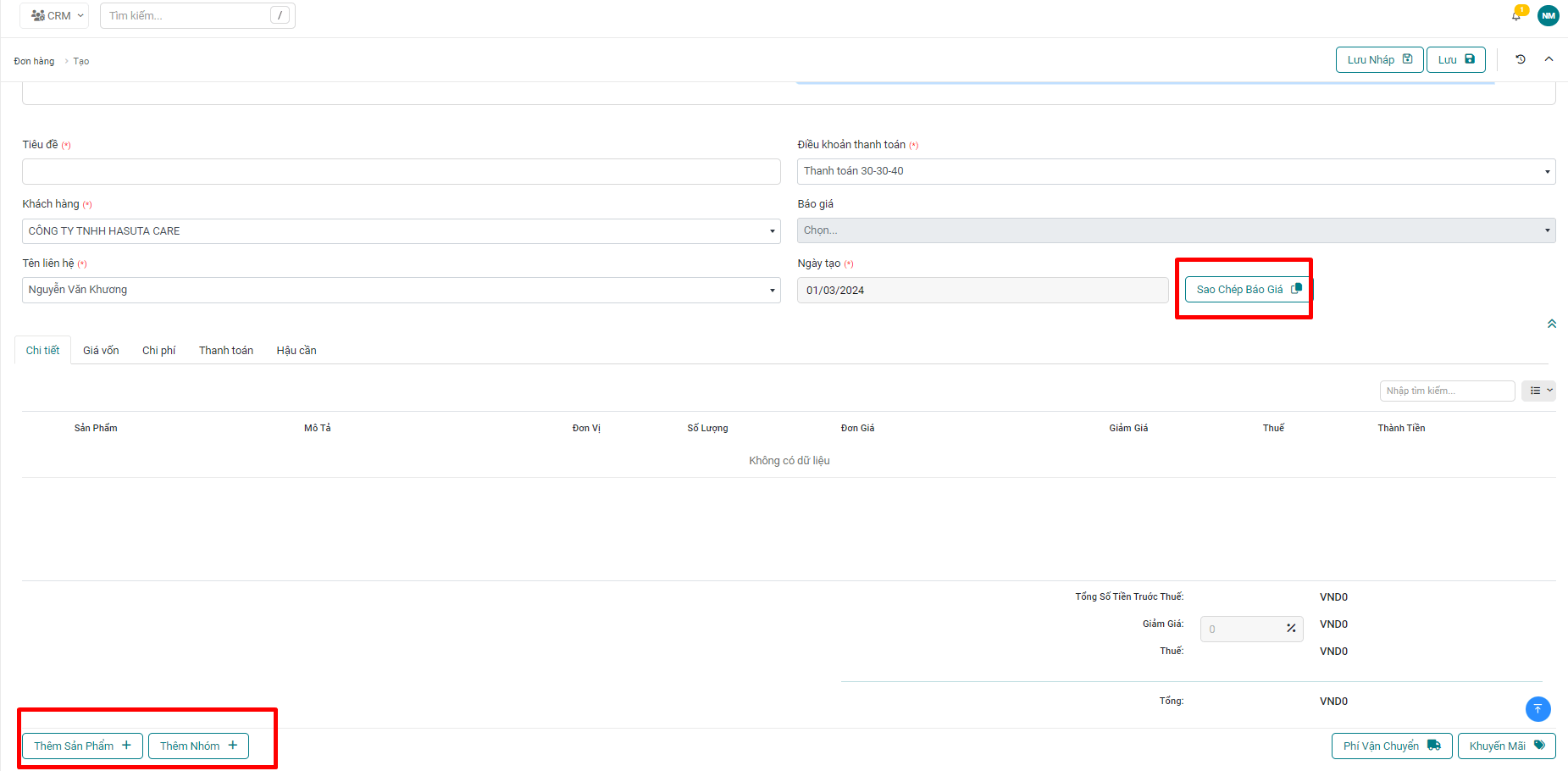
Task: Collapse header with top-right chevron up icon
Action: [x=1549, y=59]
